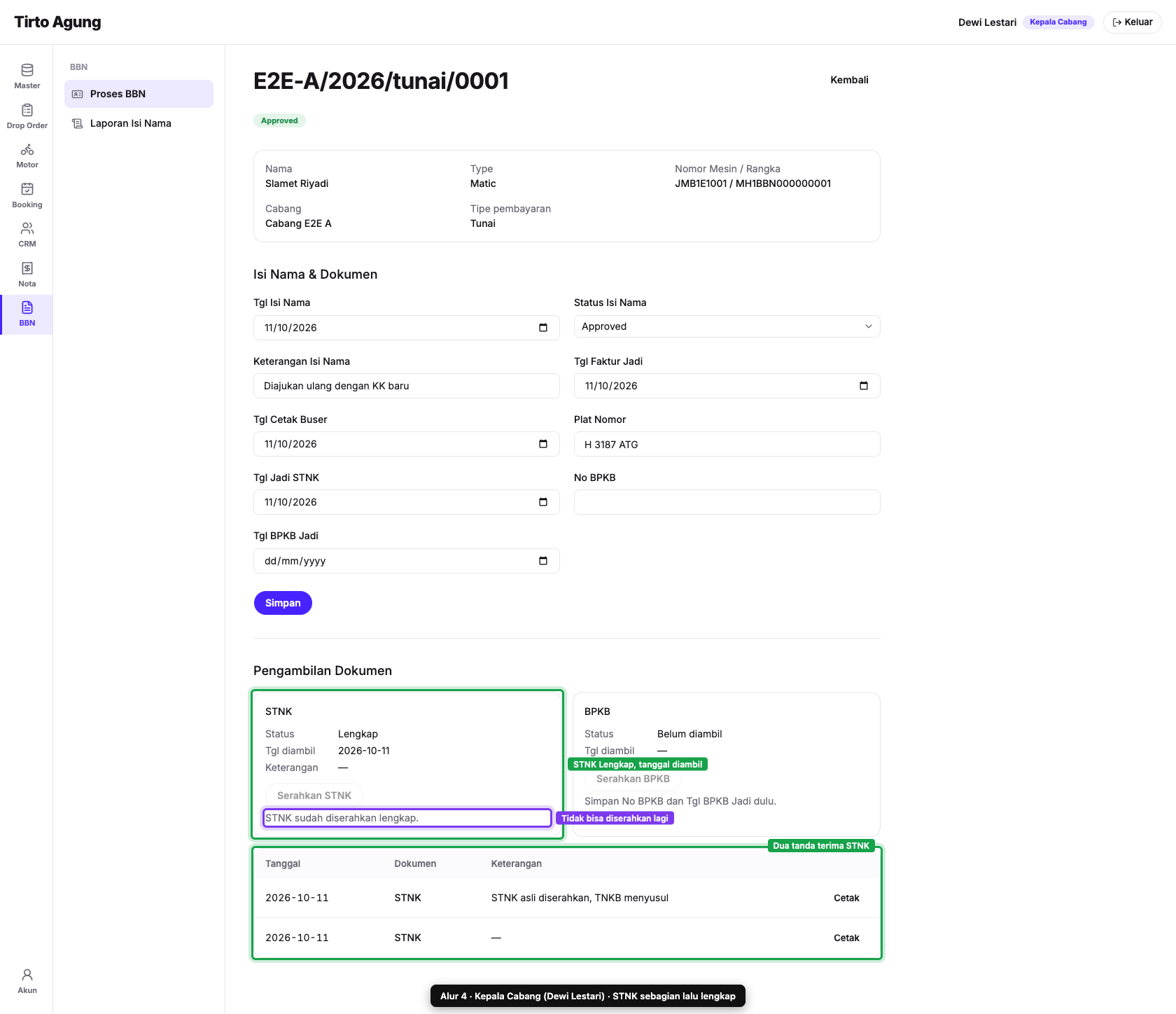Click the Tgl BPKB Jadi date field
The width and height of the screenshot is (1176, 1014).
click(x=406, y=561)
